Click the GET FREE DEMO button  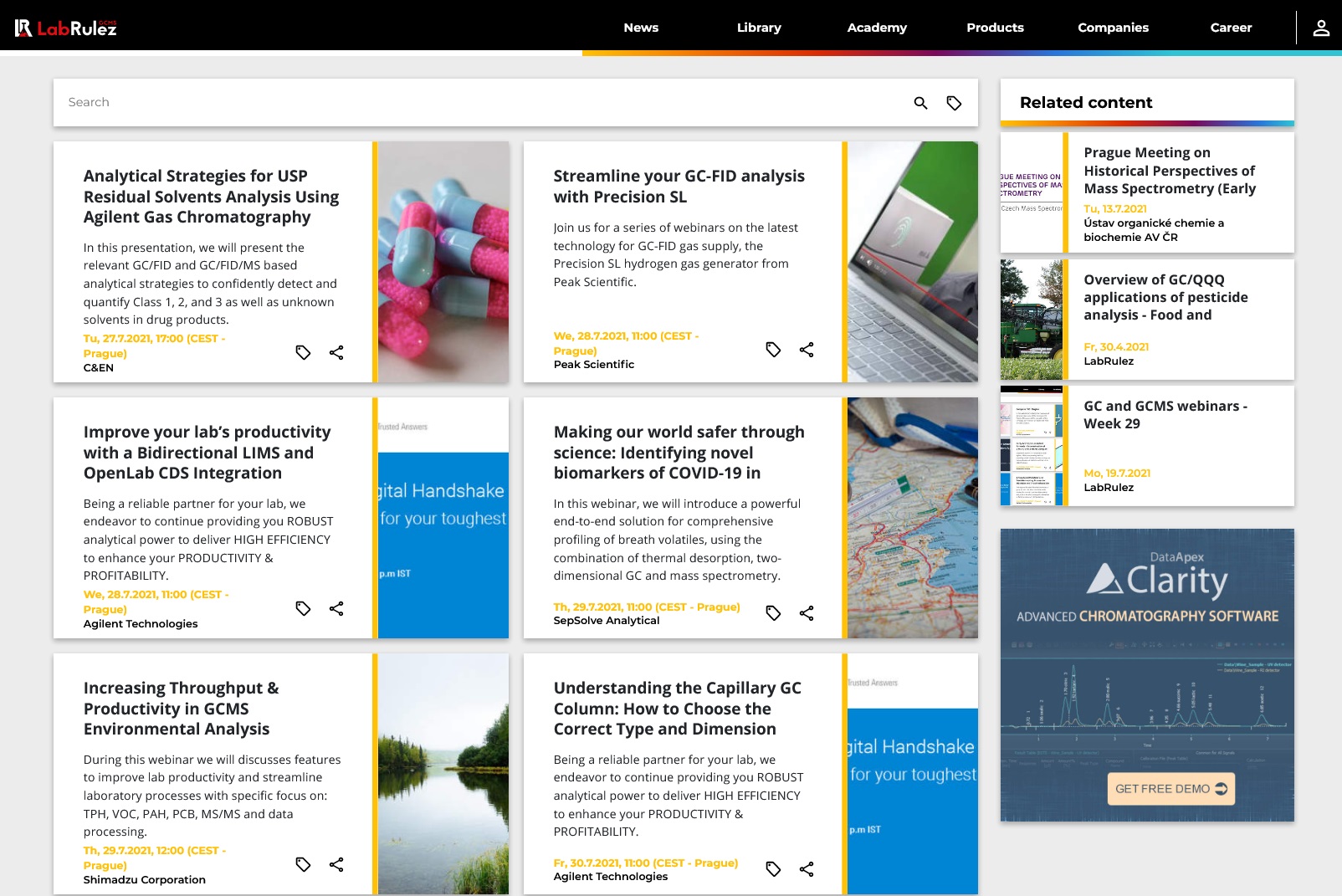1171,789
